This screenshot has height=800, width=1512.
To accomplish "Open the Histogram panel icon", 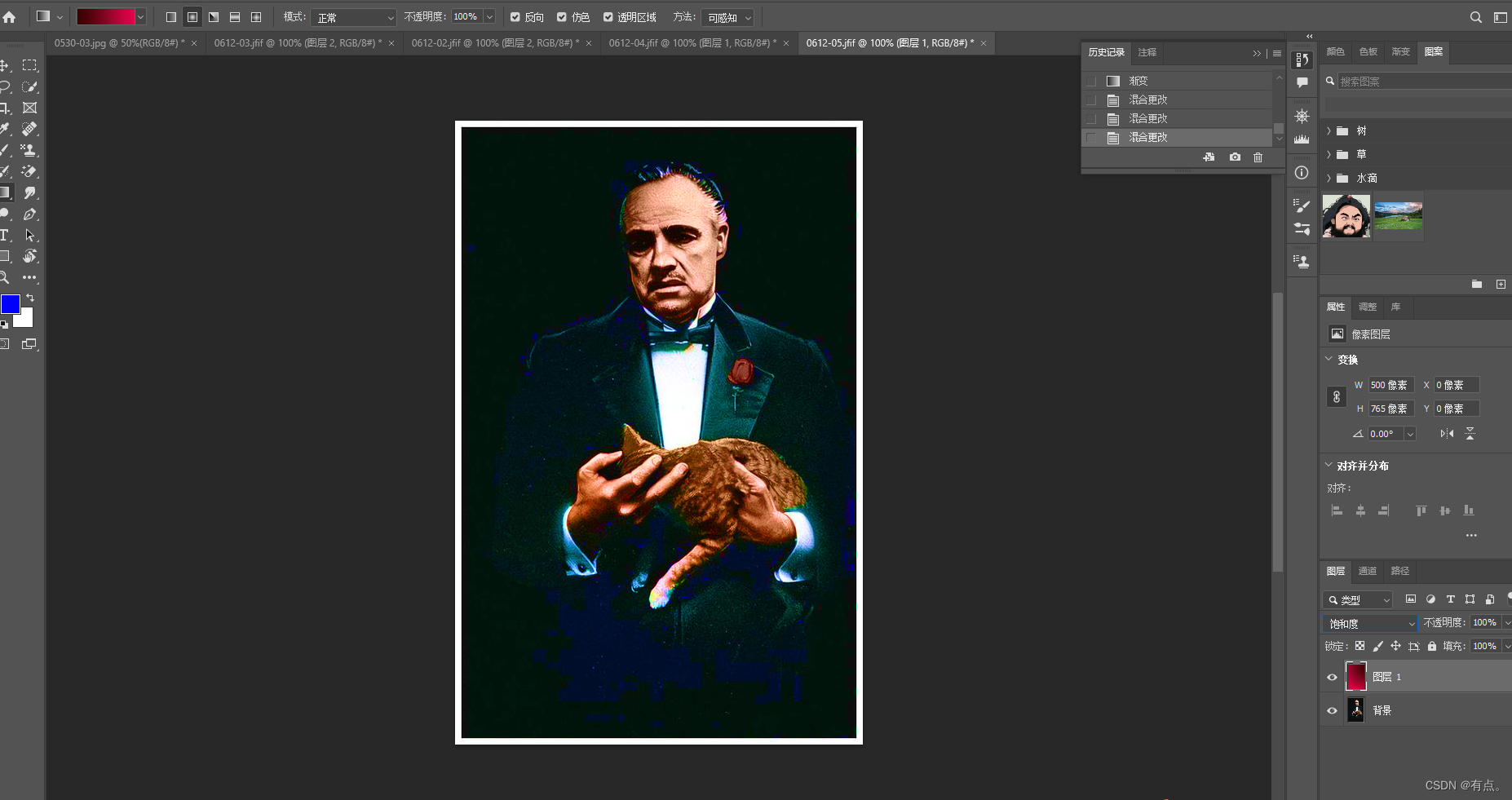I will click(x=1302, y=139).
